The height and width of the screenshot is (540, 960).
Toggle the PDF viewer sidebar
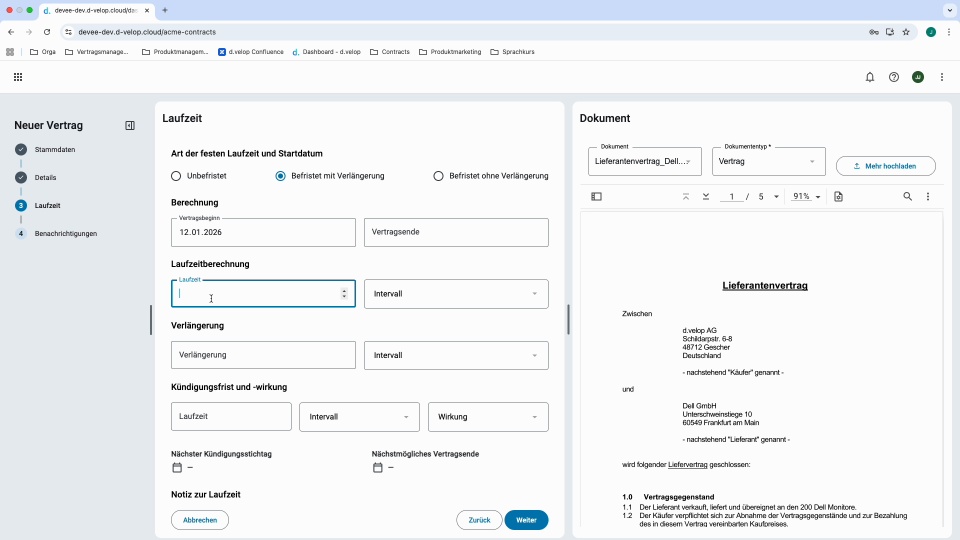(x=596, y=197)
